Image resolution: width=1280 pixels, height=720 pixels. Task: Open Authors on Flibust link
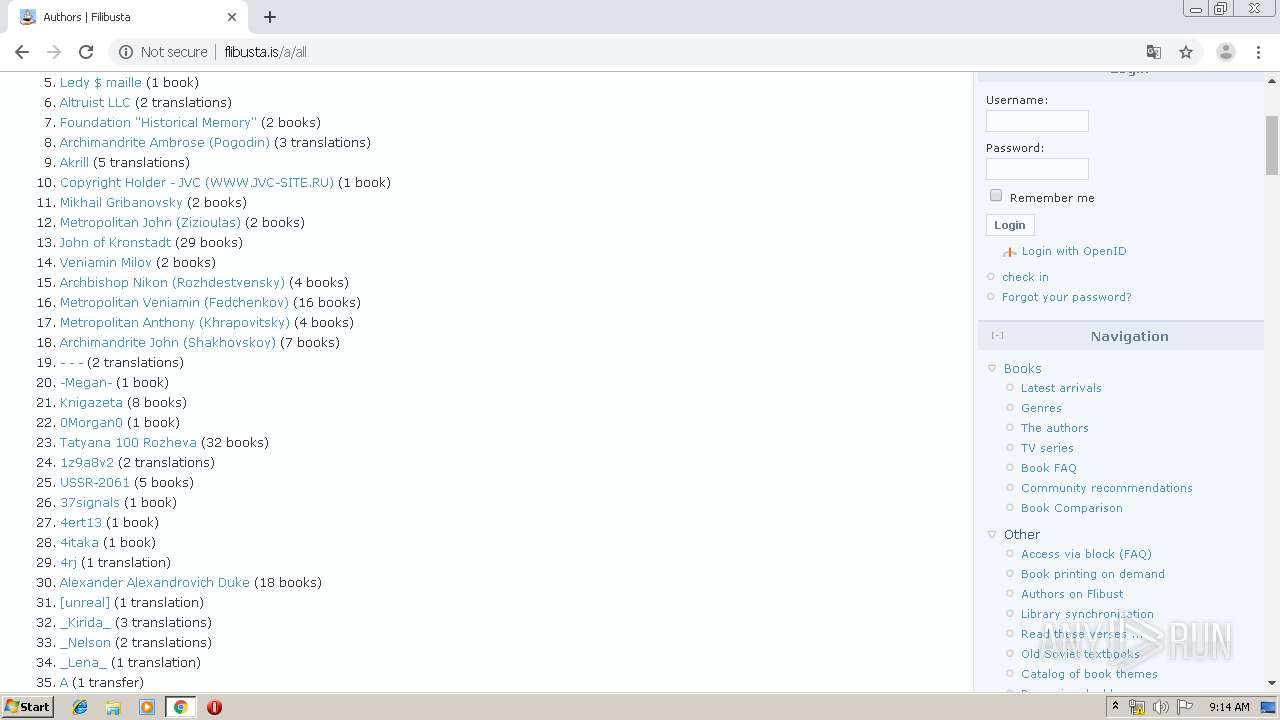(x=1072, y=594)
